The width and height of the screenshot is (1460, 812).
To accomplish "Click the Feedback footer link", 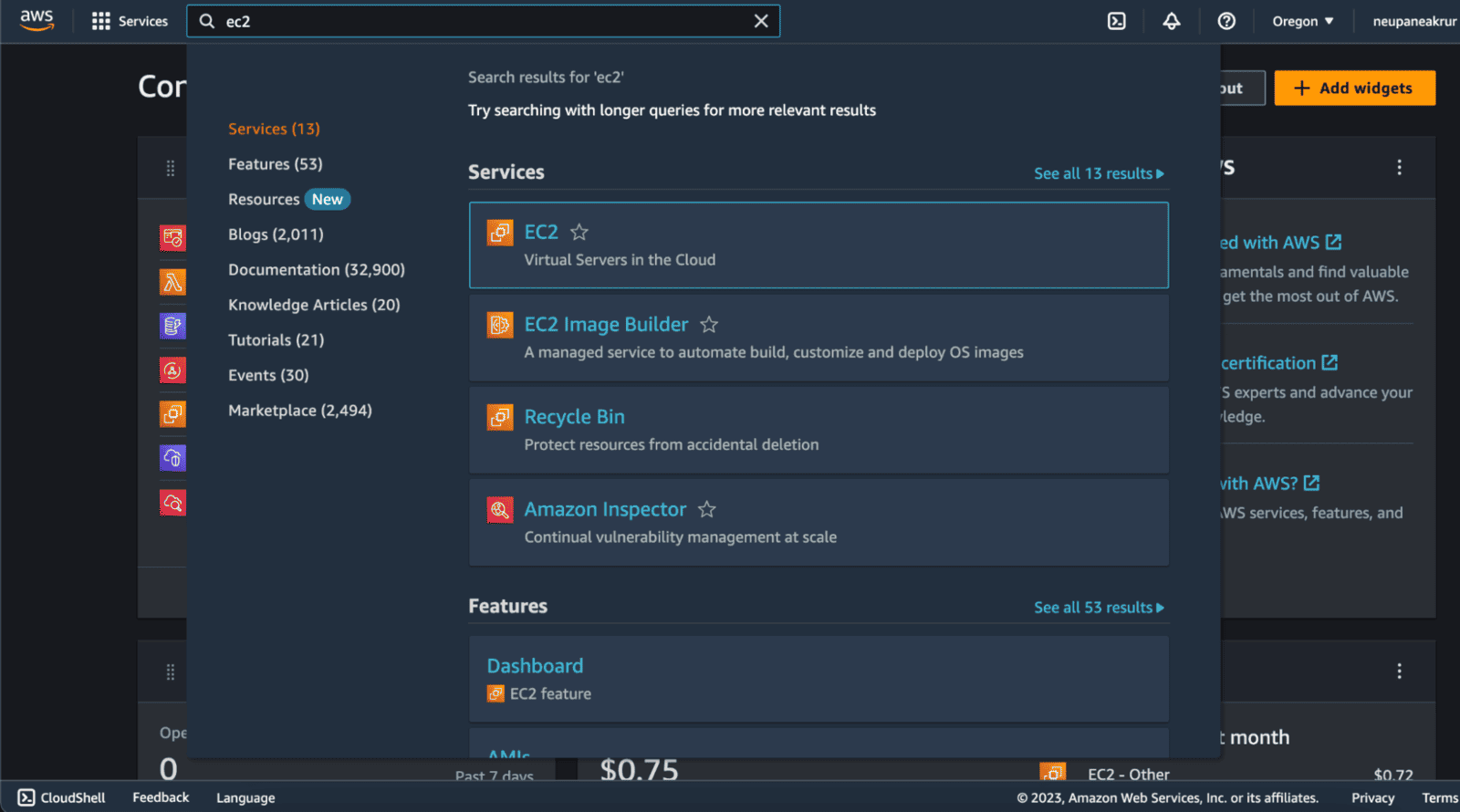I will [161, 797].
